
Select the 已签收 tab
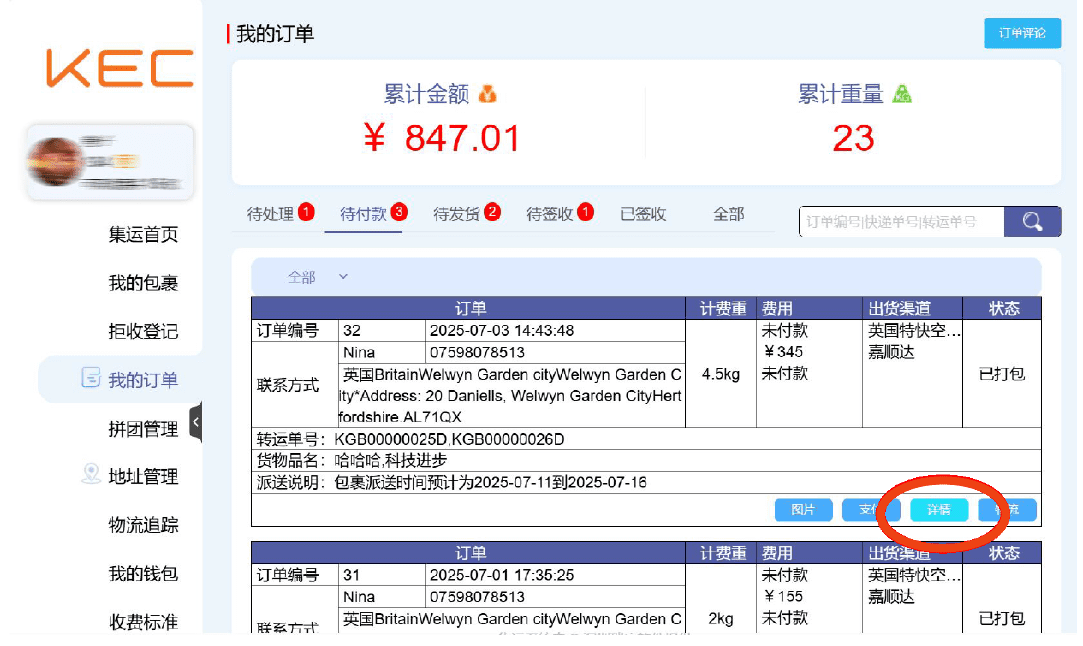click(x=643, y=214)
